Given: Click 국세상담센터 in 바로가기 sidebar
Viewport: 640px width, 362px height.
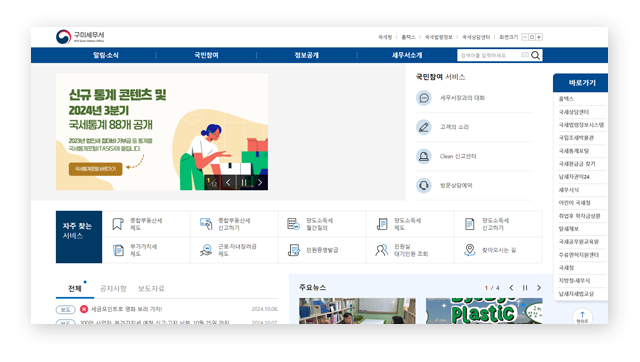Looking at the screenshot, I should pos(574,112).
